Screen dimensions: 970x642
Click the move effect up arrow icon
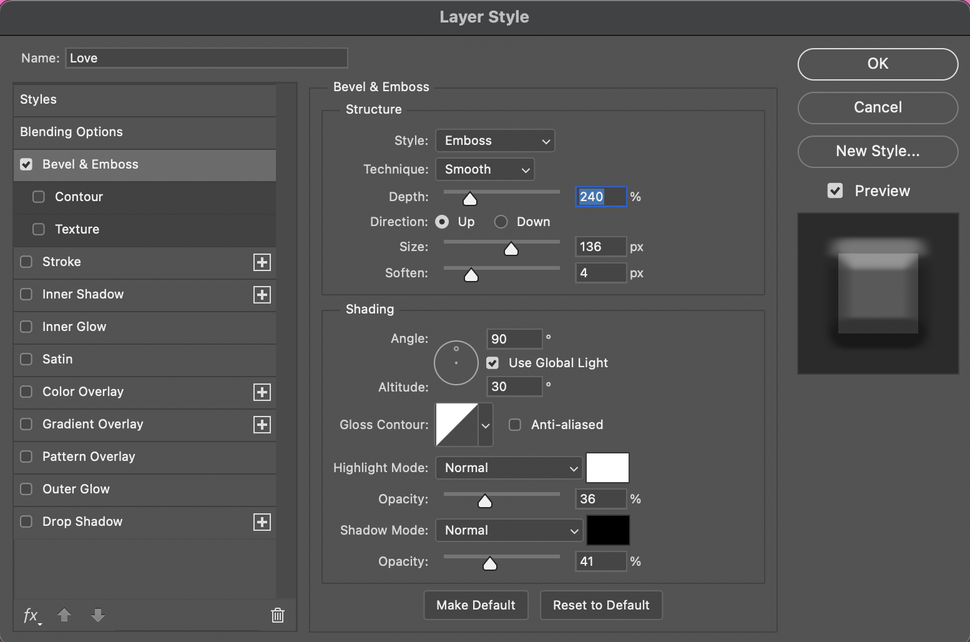click(x=64, y=615)
